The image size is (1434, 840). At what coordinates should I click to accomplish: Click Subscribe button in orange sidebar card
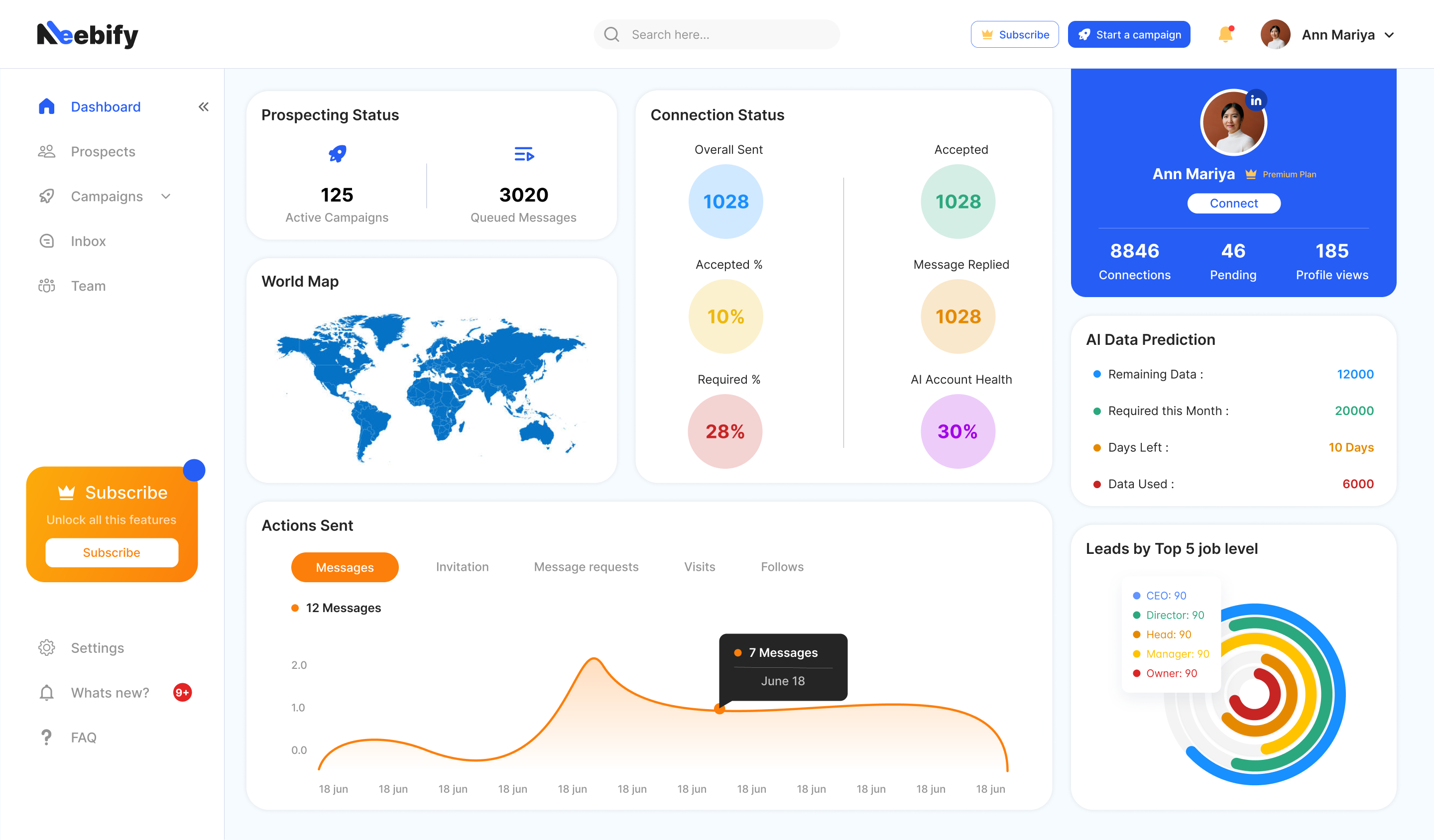112,552
